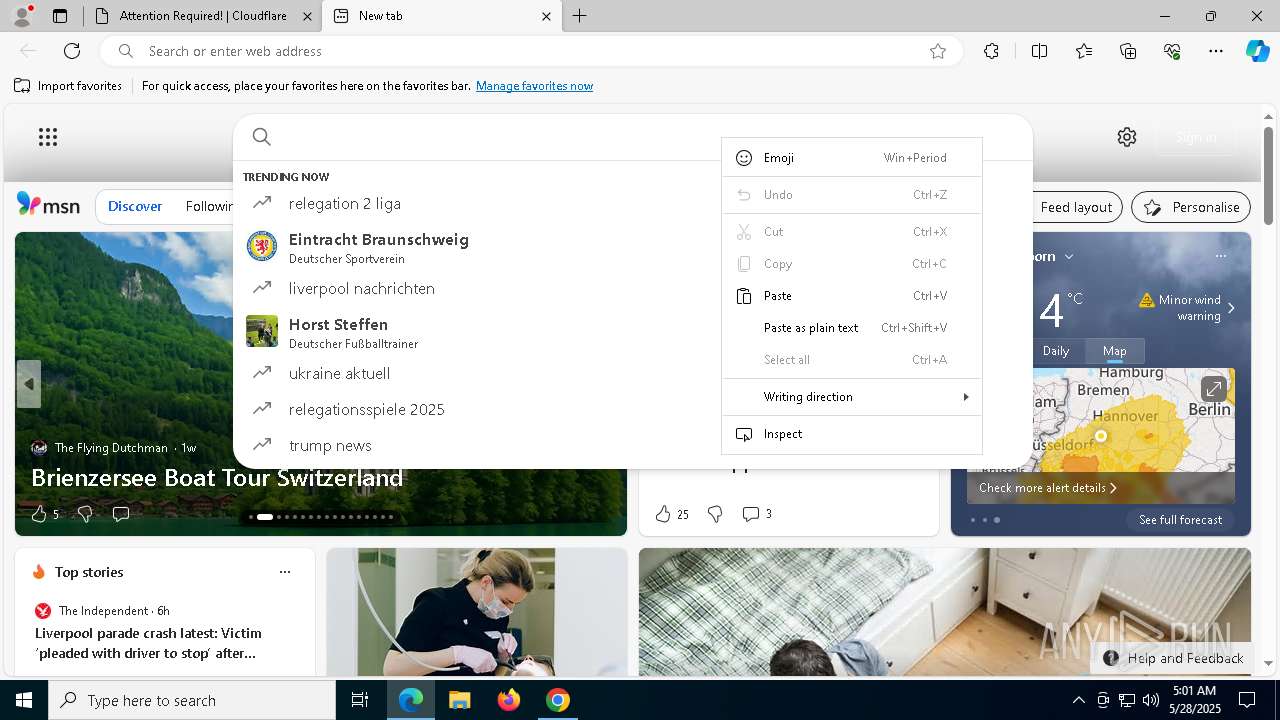Open the Collections icon

[1128, 51]
